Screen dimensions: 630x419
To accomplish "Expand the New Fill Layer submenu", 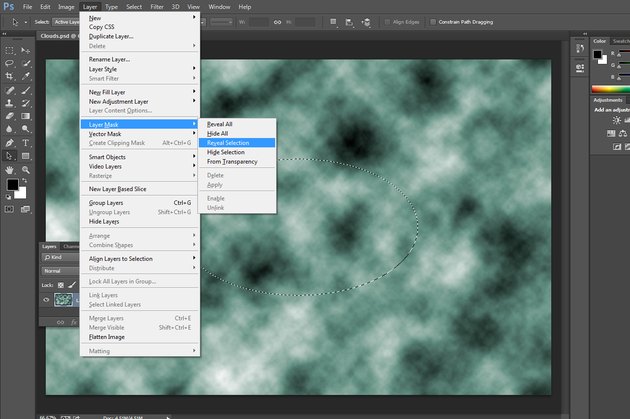I will click(194, 92).
